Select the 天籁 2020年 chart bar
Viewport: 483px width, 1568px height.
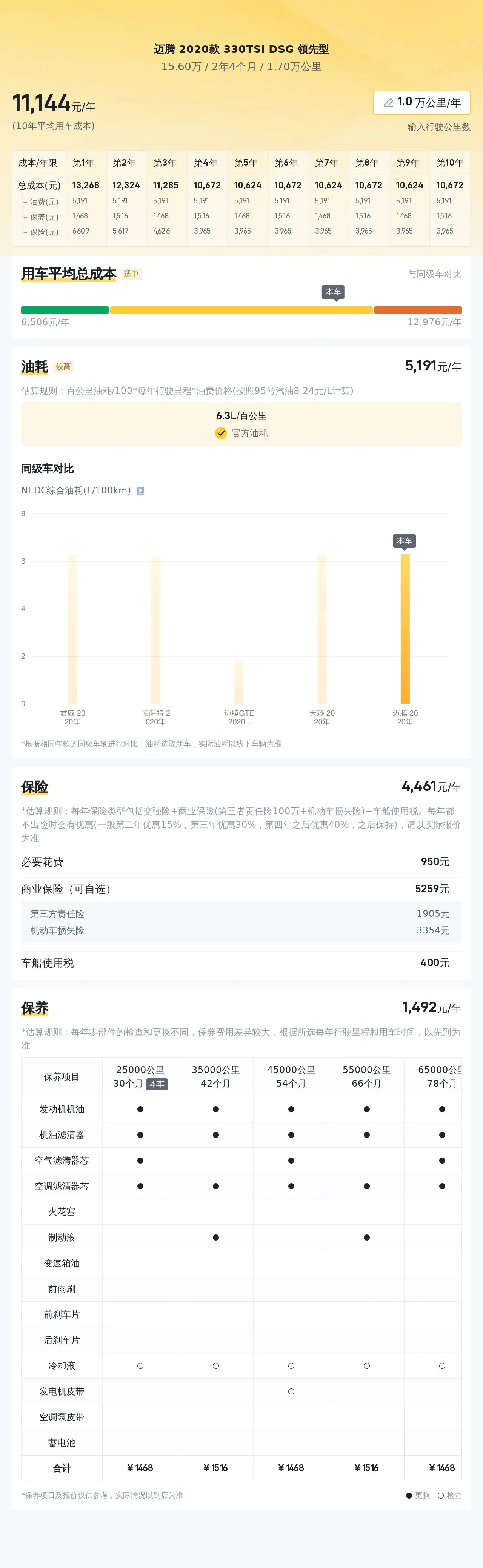click(321, 629)
